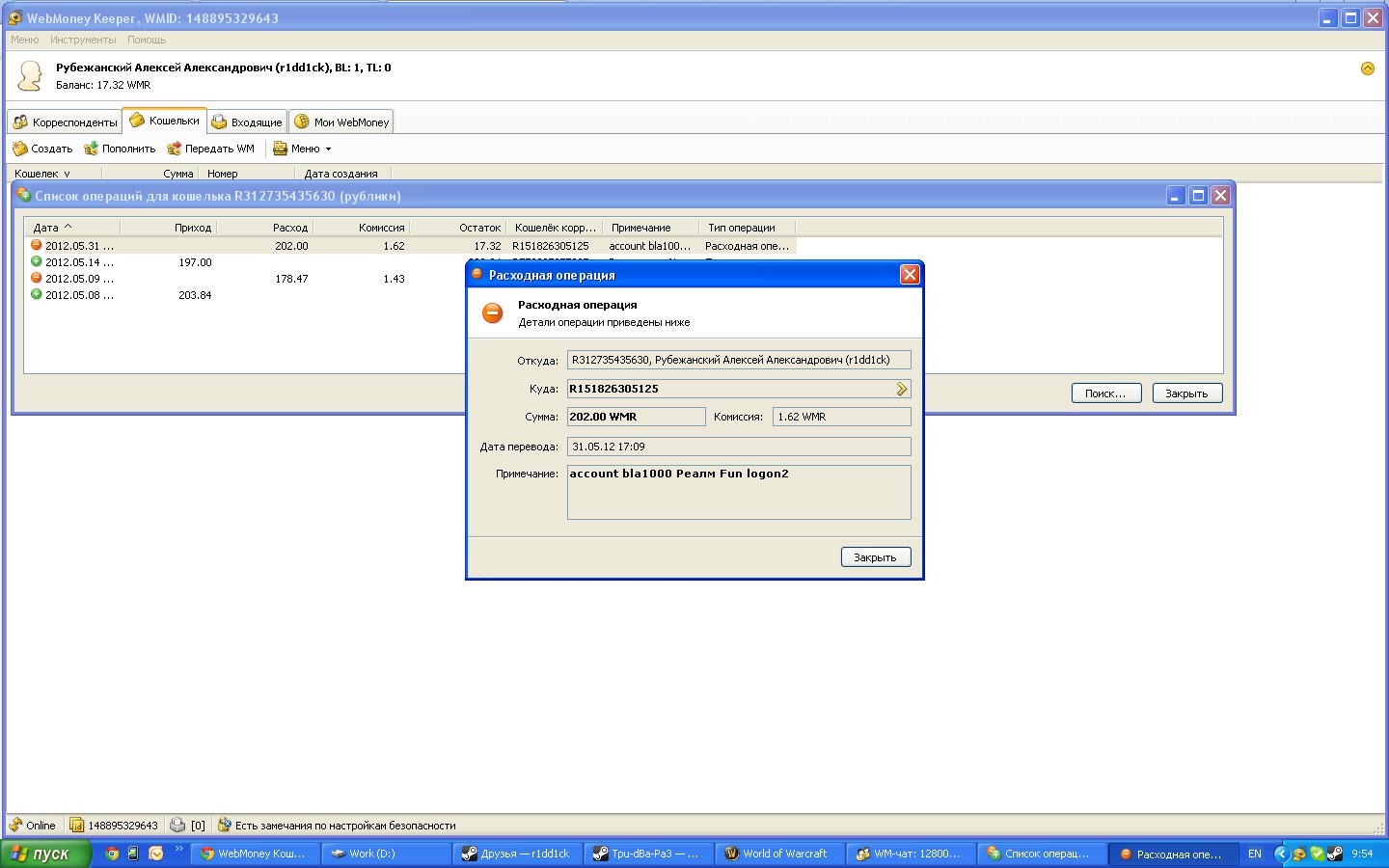
Task: Click the Дата перевода field
Action: (739, 447)
